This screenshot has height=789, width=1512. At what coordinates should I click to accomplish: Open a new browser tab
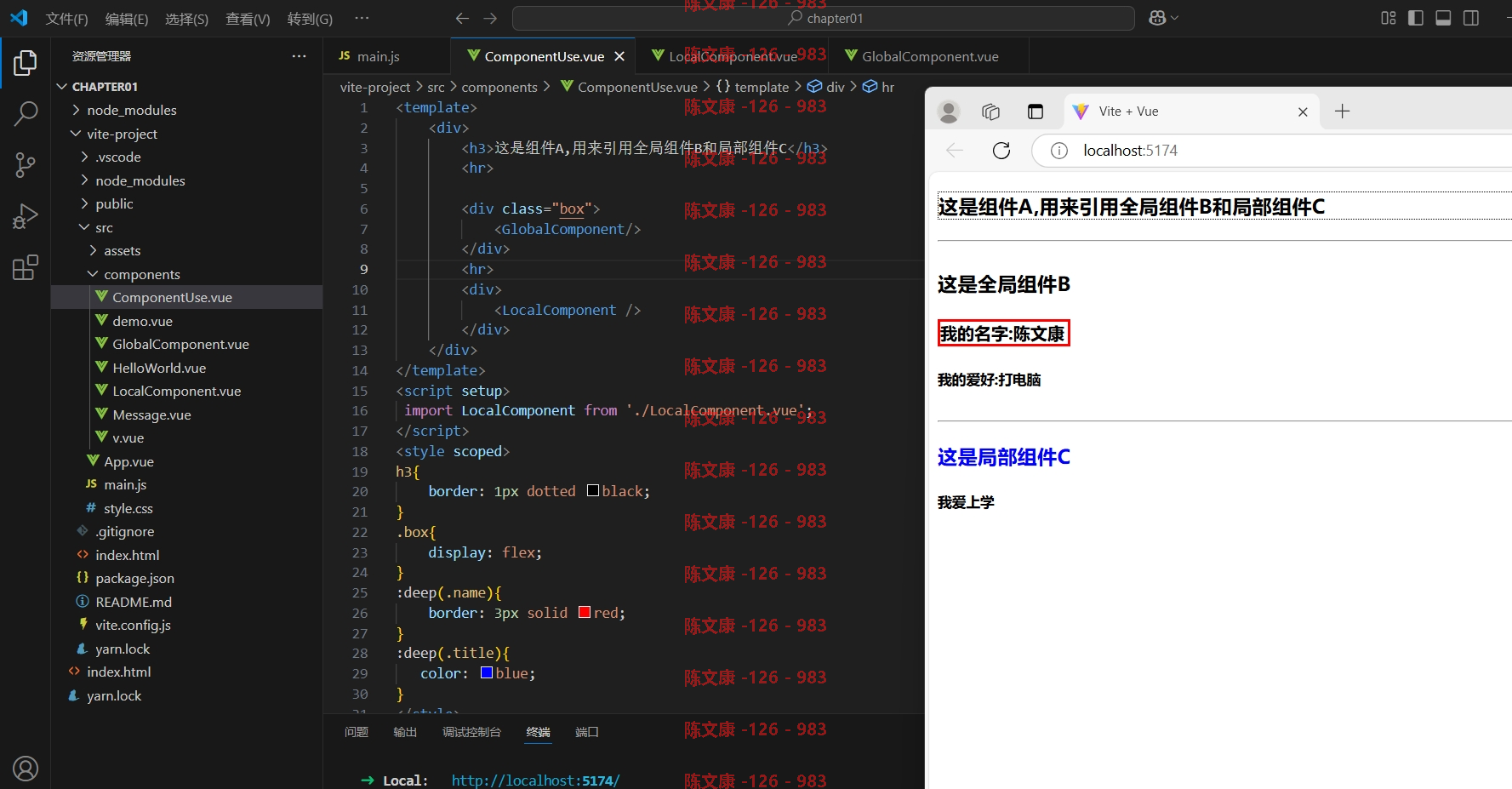pyautogui.click(x=1343, y=111)
